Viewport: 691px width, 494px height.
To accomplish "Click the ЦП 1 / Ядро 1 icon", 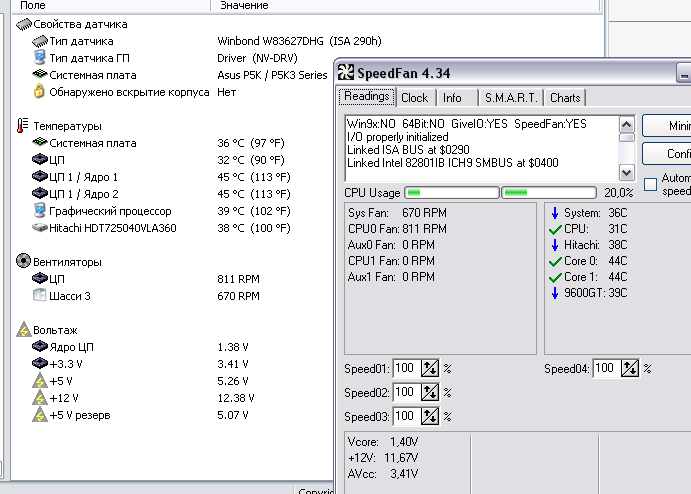I will coord(40,176).
